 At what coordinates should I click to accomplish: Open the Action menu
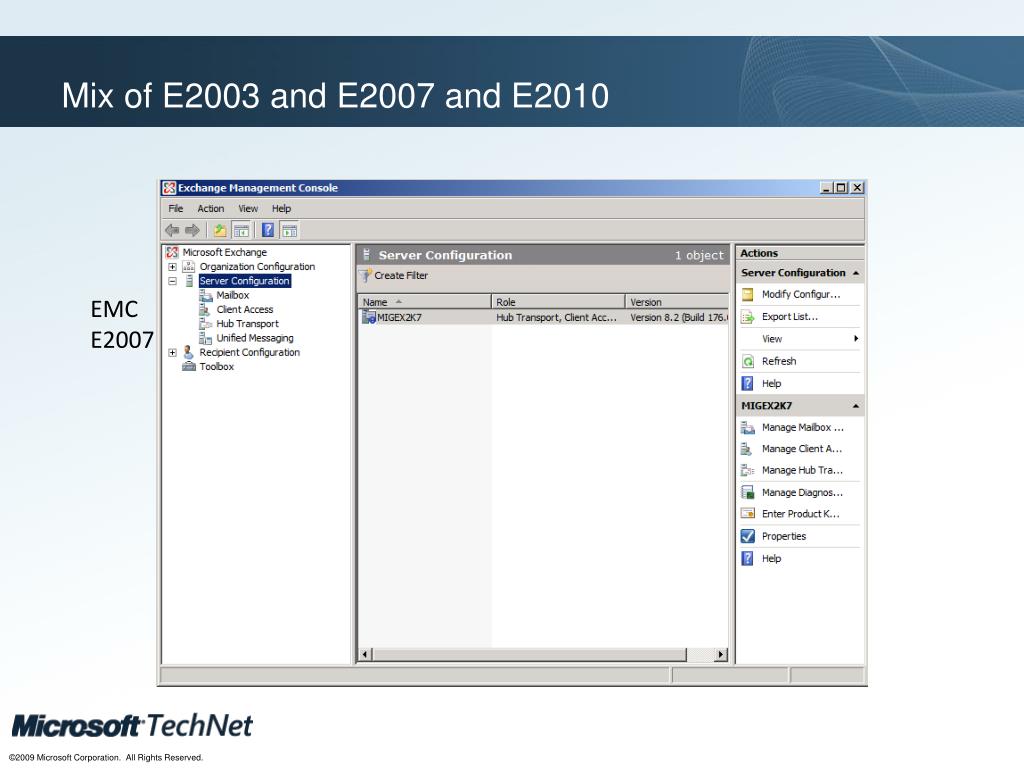pos(210,208)
